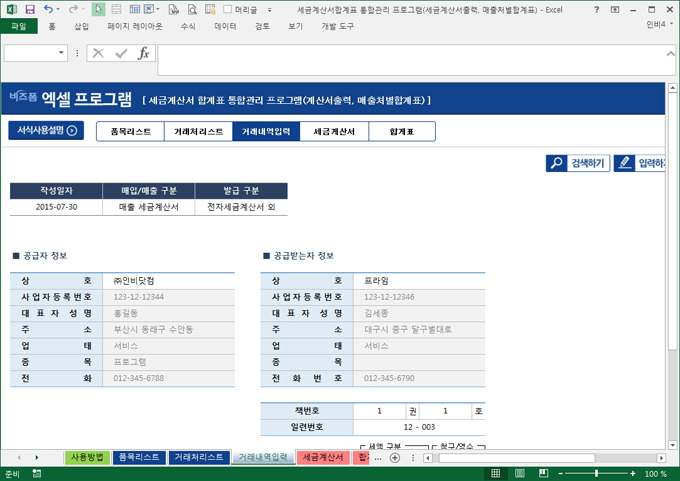Screen dimensions: 680x481
Task: Click the next sheet navigation arrow
Action: tap(37, 458)
